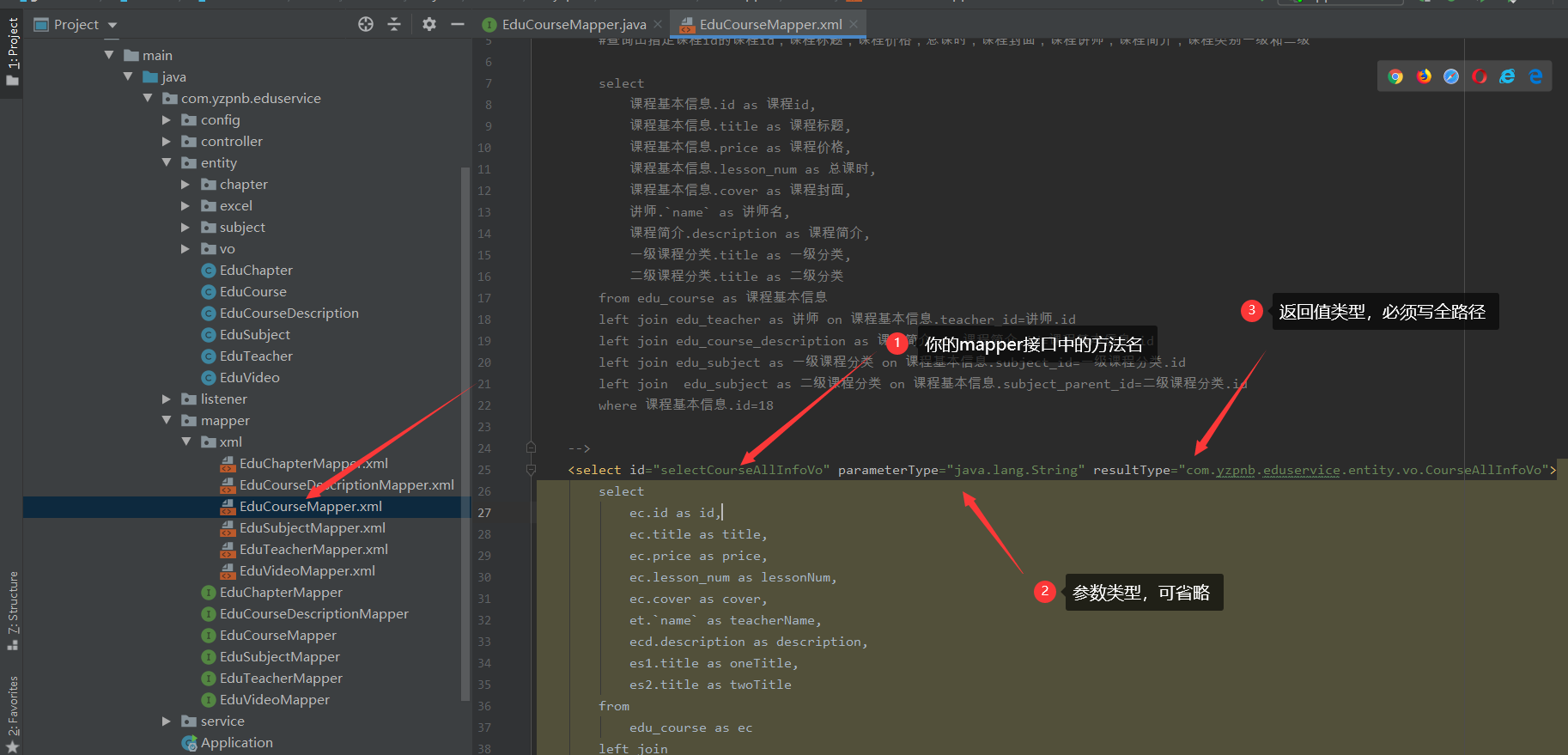Click line number 27 in the gutter
Screen dimensions: 1568x755
click(484, 513)
